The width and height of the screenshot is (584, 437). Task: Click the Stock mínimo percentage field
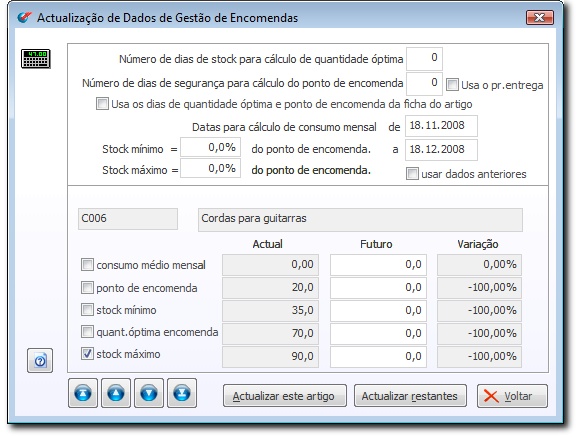[210, 147]
